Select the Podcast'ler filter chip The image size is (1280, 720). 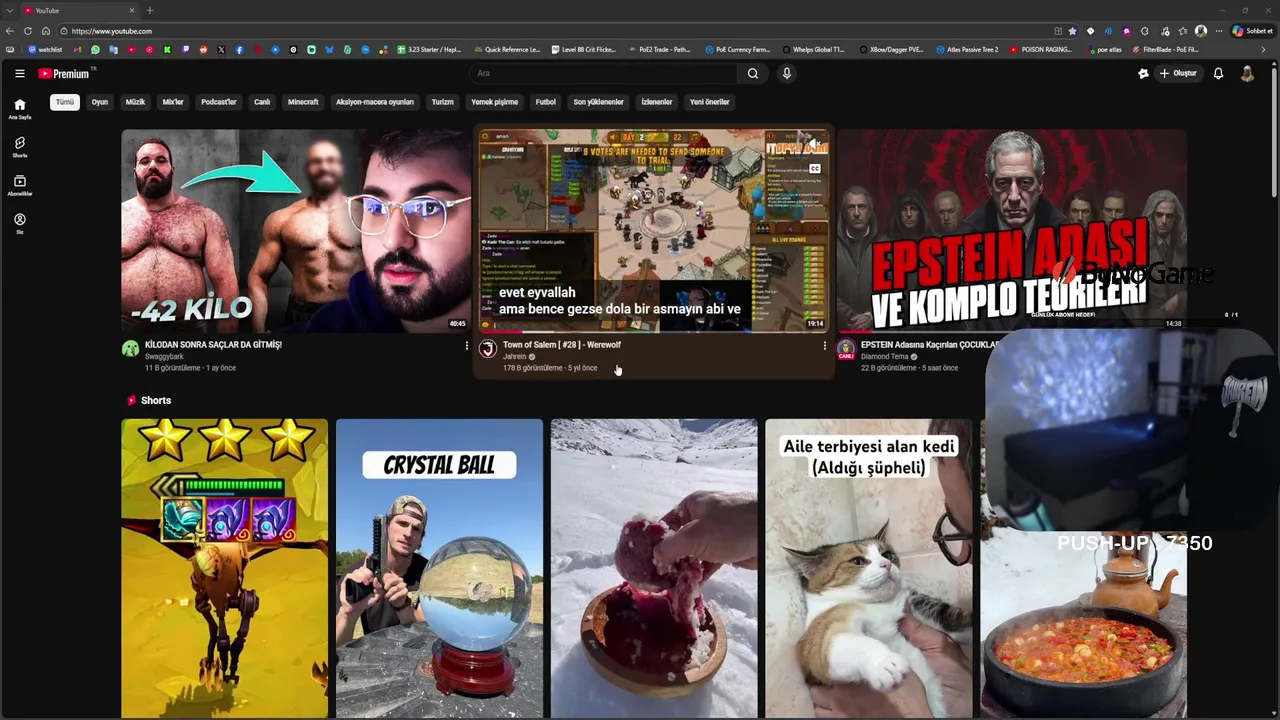tap(219, 102)
